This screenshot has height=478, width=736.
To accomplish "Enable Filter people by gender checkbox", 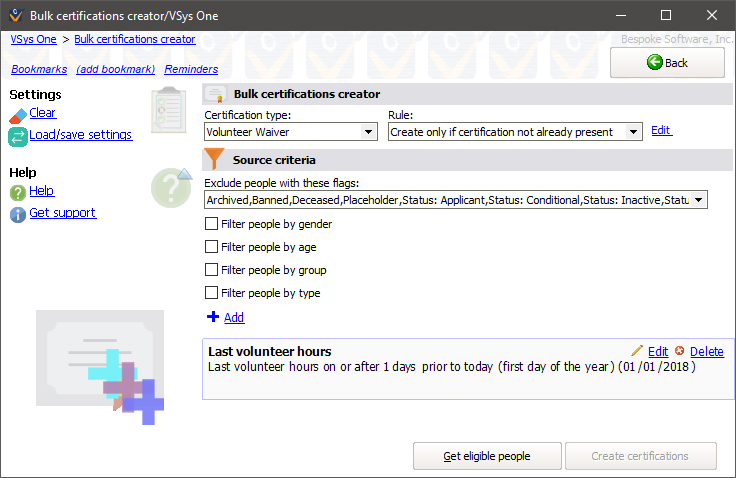I will [211, 224].
